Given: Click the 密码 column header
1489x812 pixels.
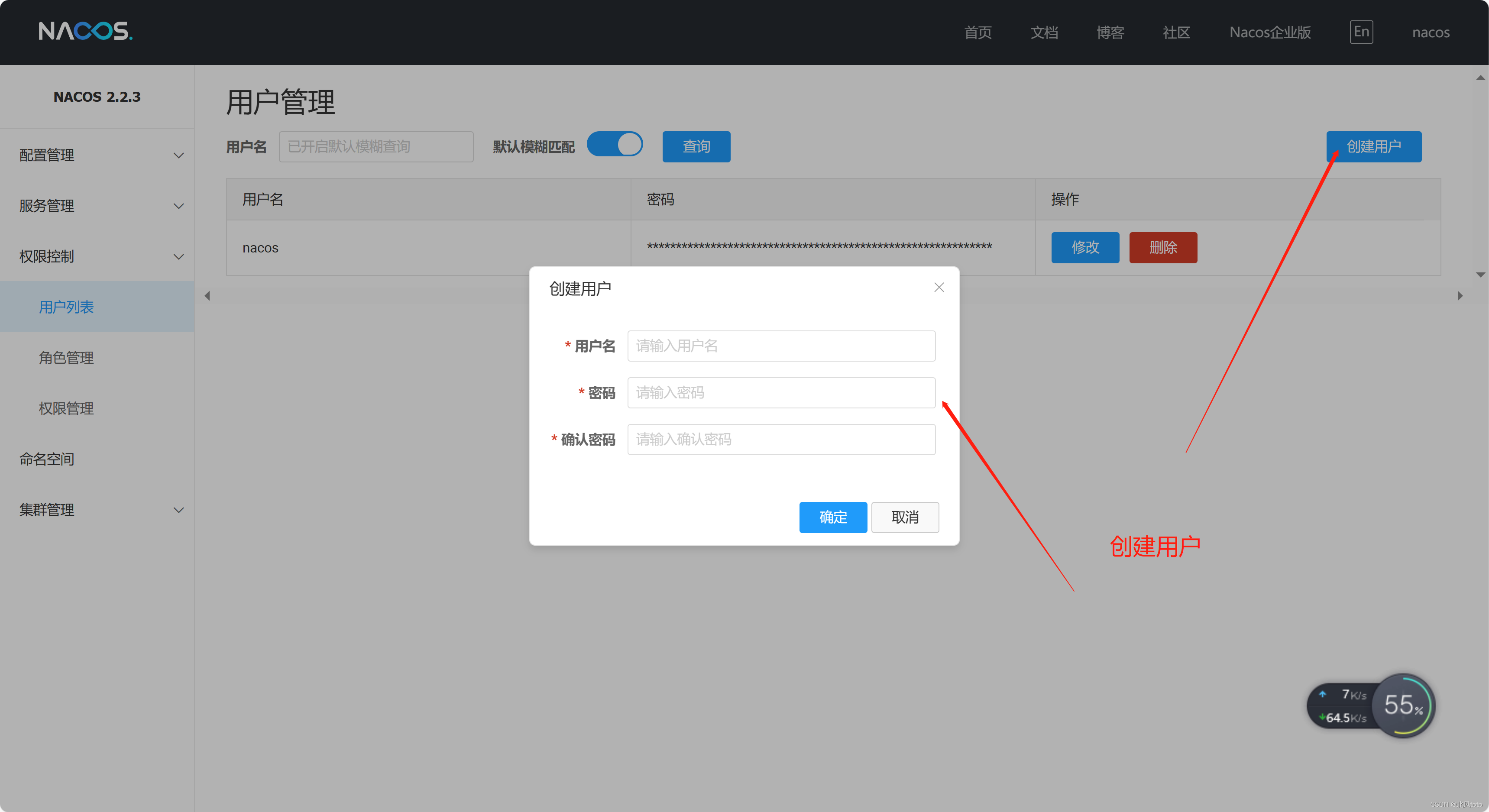Looking at the screenshot, I should click(833, 199).
